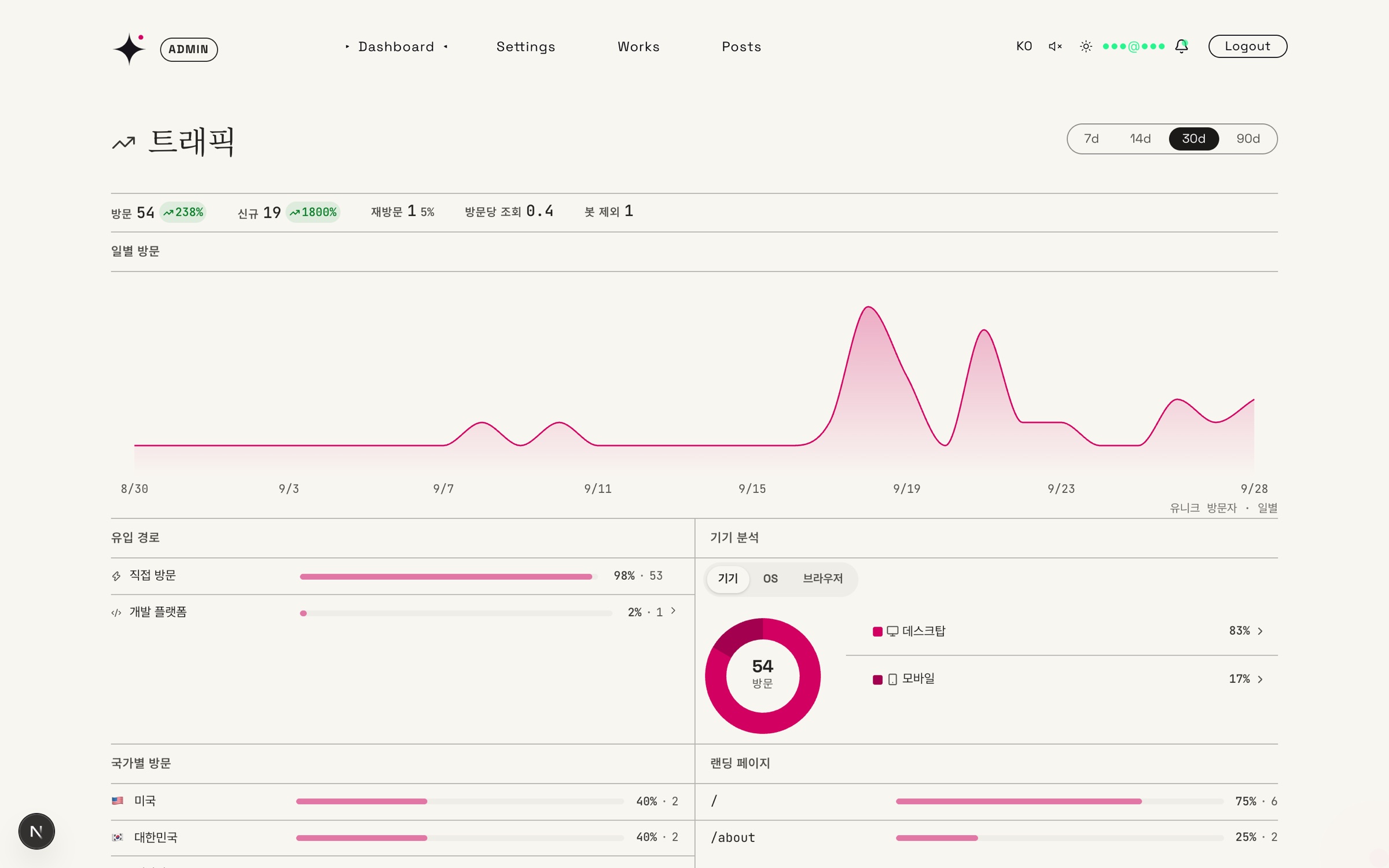This screenshot has height=868, width=1389.
Task: Expand the 개발 플랫폼 referrer row
Action: pyautogui.click(x=673, y=611)
